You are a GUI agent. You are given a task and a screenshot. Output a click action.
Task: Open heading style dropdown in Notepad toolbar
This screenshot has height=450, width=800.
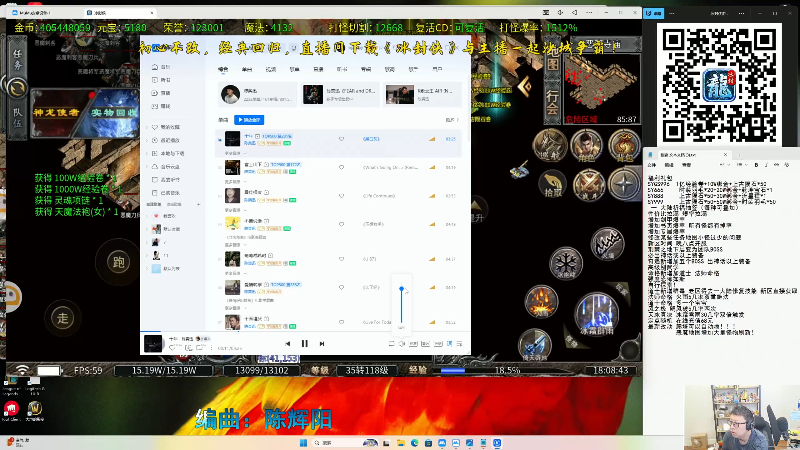pyautogui.click(x=724, y=165)
